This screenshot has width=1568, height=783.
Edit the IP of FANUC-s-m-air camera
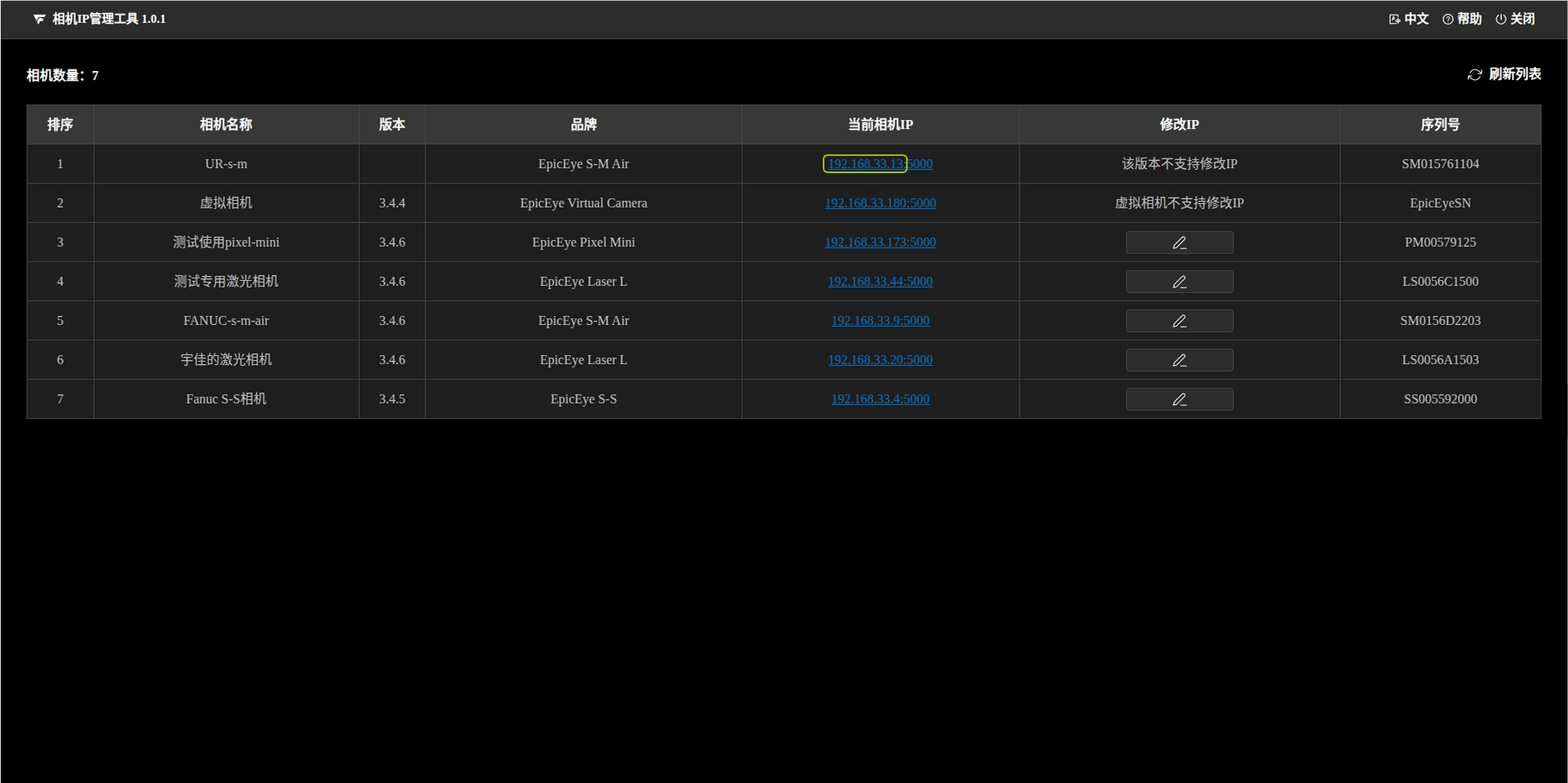[1179, 321]
